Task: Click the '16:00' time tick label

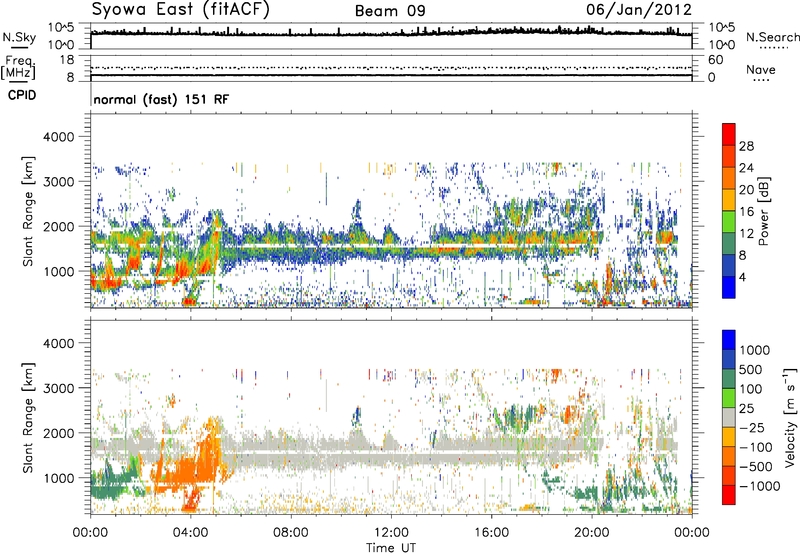Action: 491,533
